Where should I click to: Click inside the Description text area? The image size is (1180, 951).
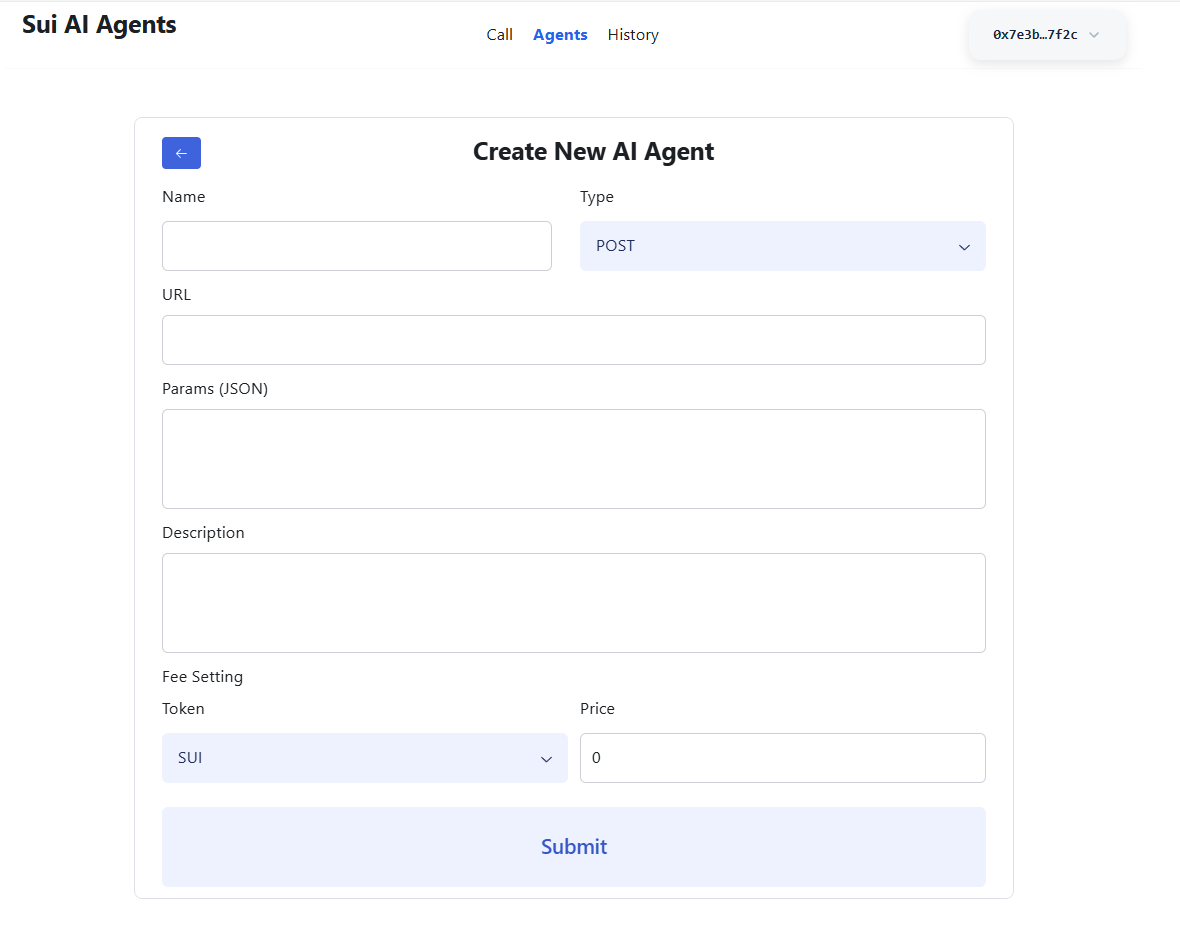click(573, 603)
